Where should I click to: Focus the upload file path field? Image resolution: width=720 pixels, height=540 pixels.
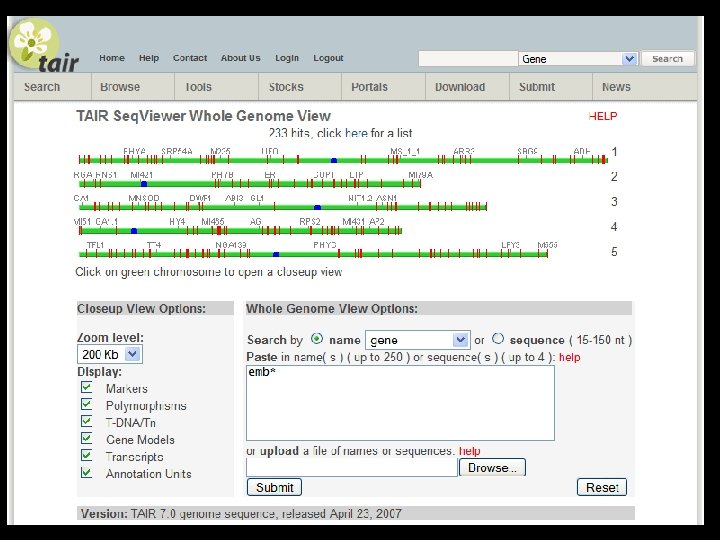click(x=352, y=467)
